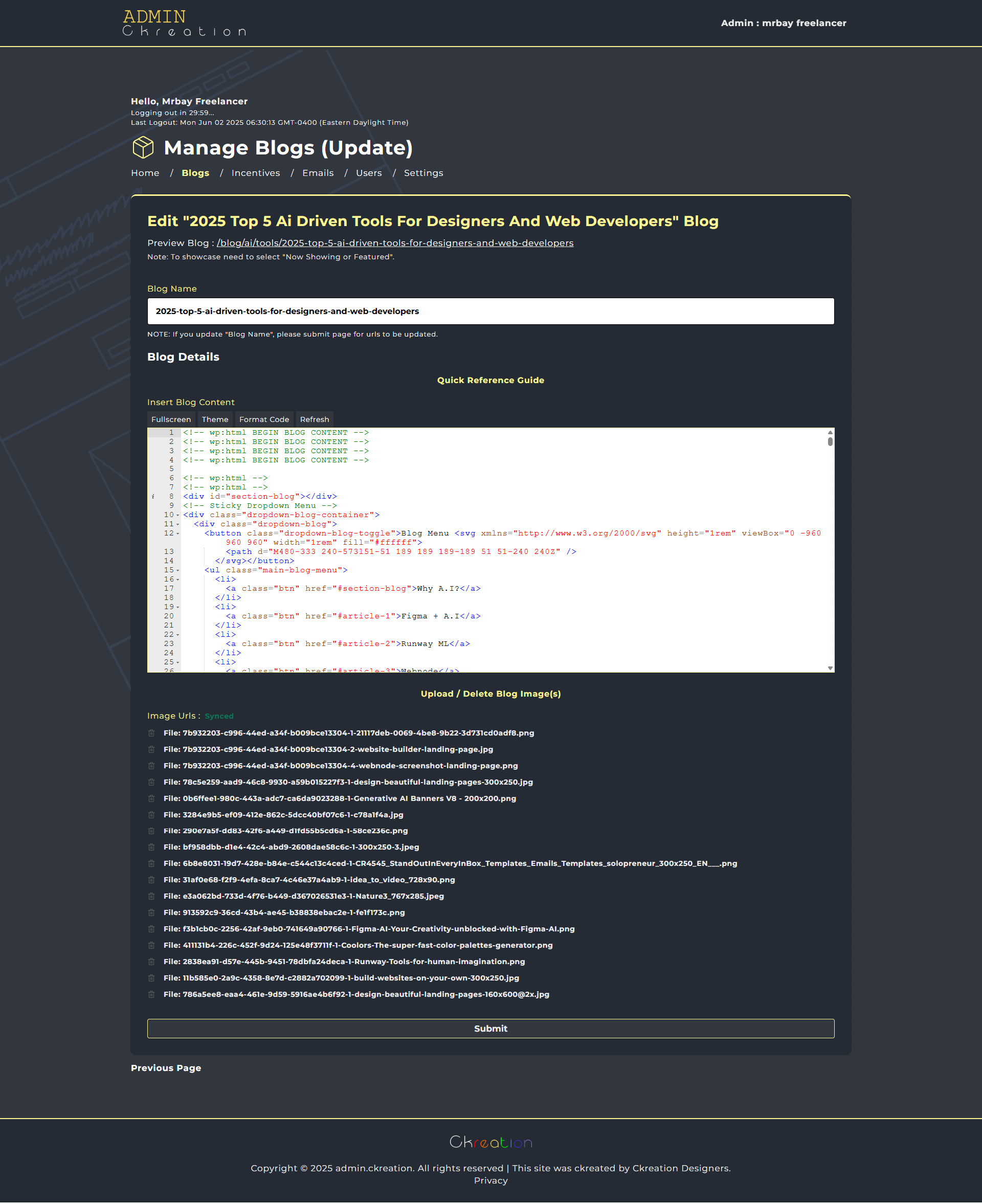The height and width of the screenshot is (1204, 982).
Task: Click the code editor vertical scrollbar thumb
Action: coord(830,441)
